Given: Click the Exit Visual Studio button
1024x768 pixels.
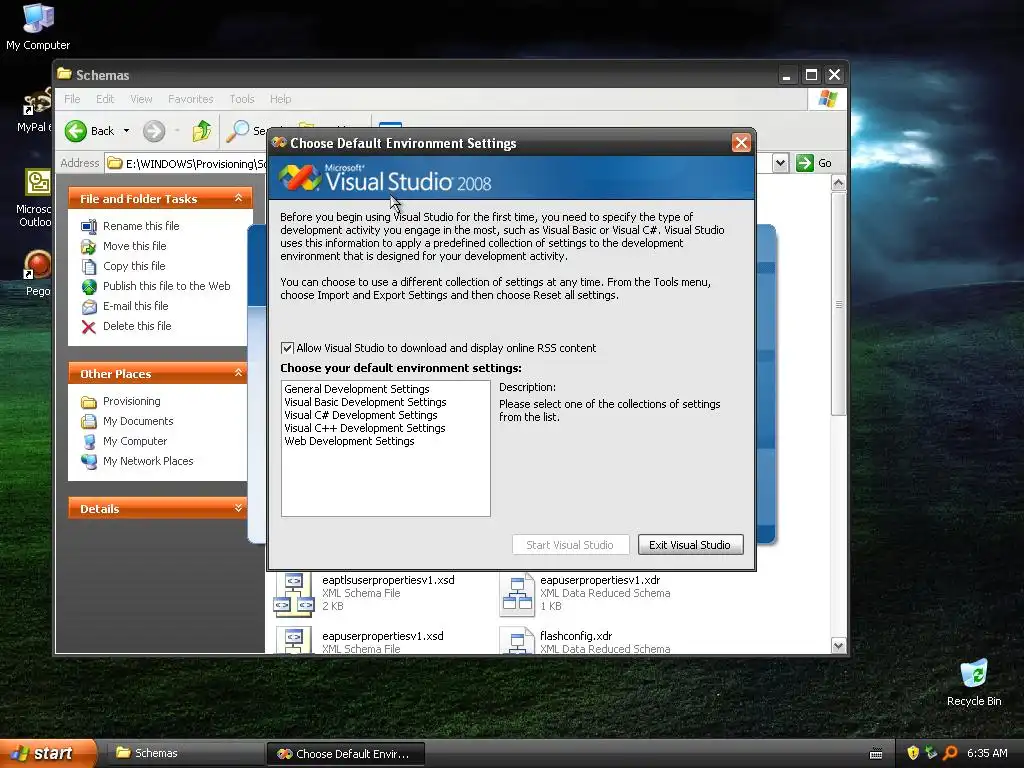Looking at the screenshot, I should tap(690, 545).
